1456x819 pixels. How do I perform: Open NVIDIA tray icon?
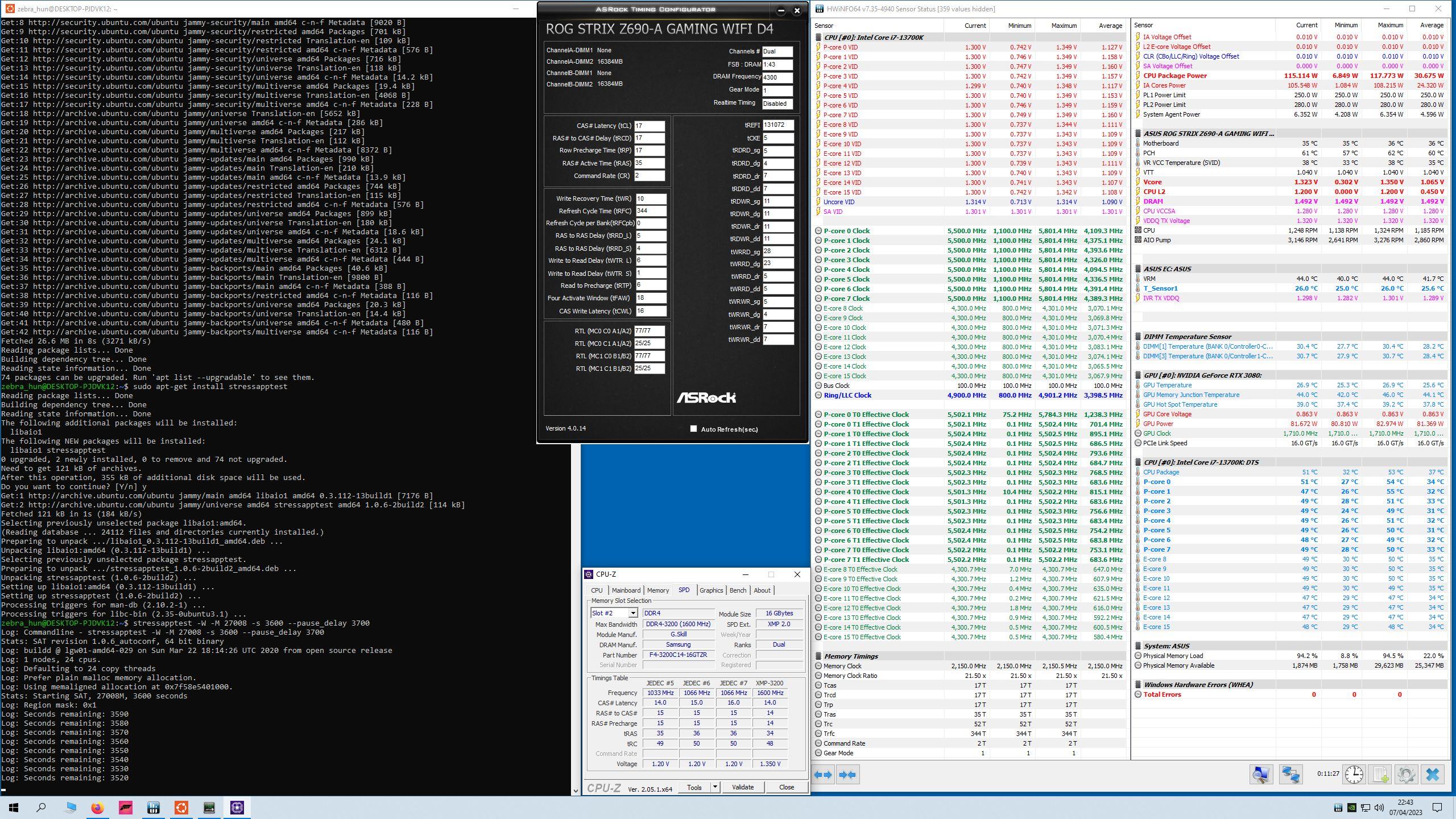pyautogui.click(x=1352, y=808)
